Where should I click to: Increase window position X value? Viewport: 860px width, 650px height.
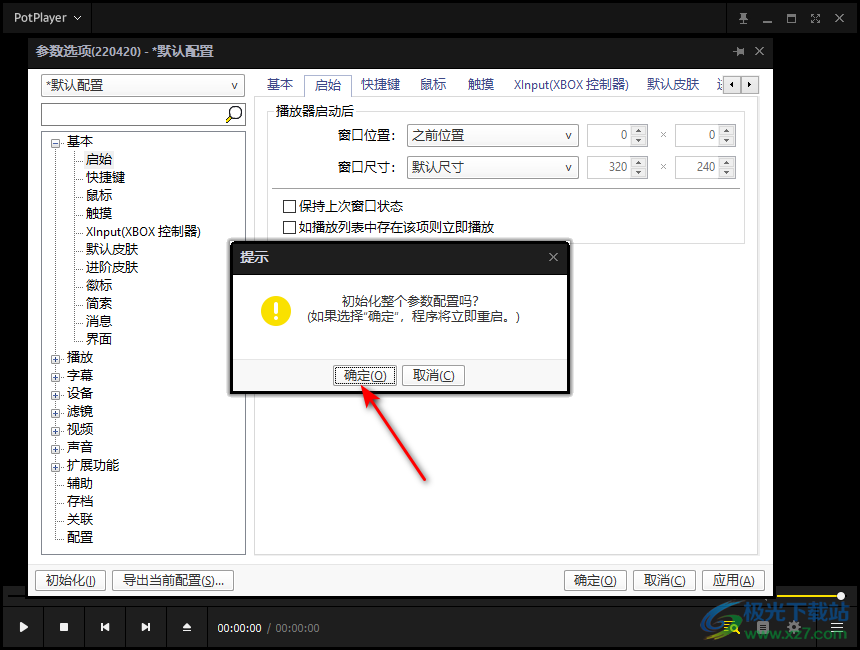639,131
